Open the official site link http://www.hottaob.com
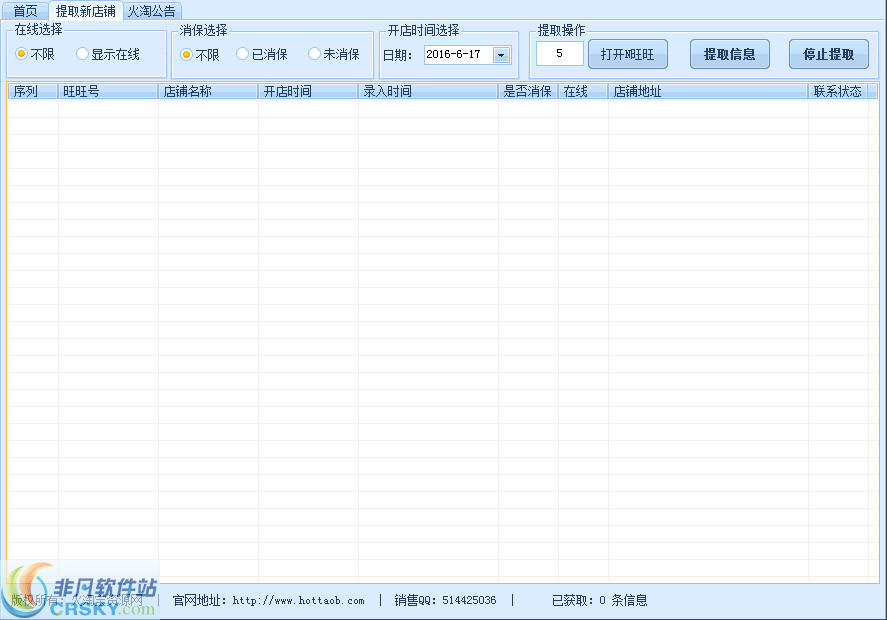Screen dimensions: 887x620 point(298,601)
